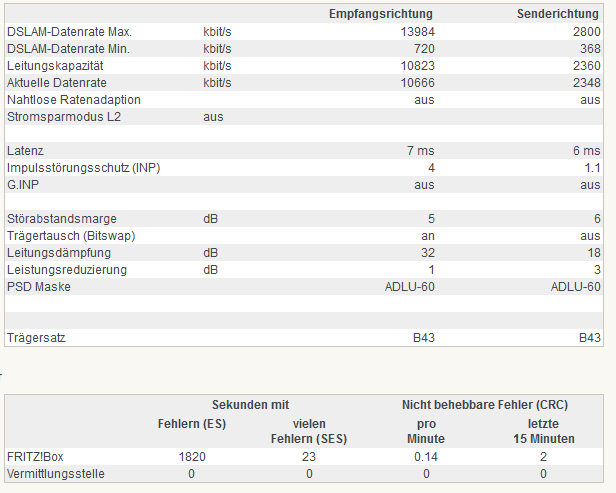The width and height of the screenshot is (616, 493).
Task: Click the Vermittlungsstelle row label
Action: 56,474
